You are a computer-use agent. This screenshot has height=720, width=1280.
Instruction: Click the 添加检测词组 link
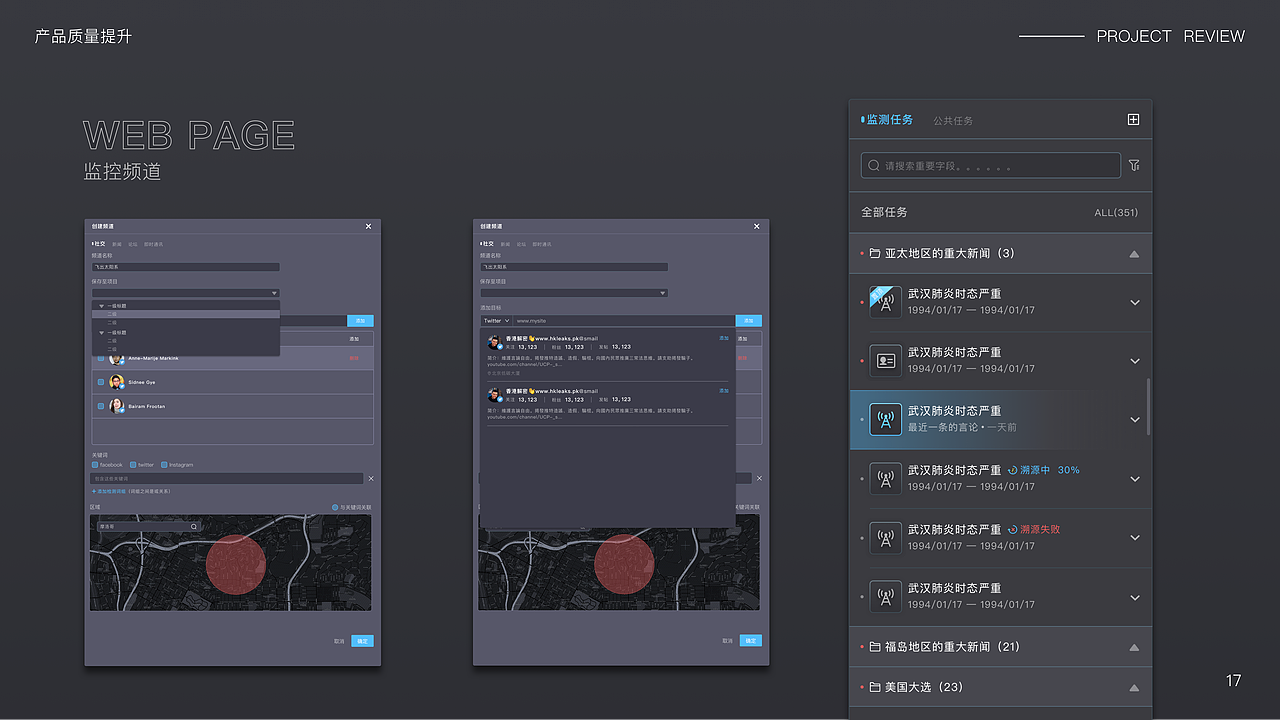point(109,491)
